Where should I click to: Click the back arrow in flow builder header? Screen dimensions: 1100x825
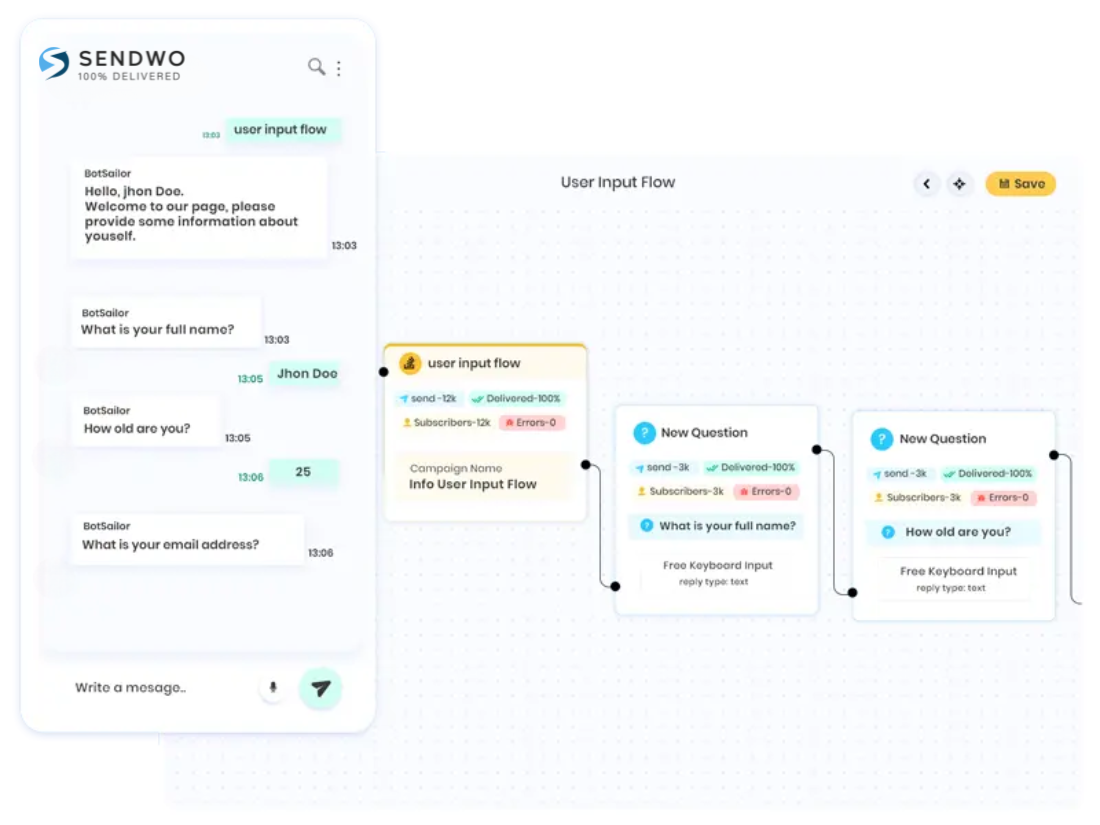926,184
